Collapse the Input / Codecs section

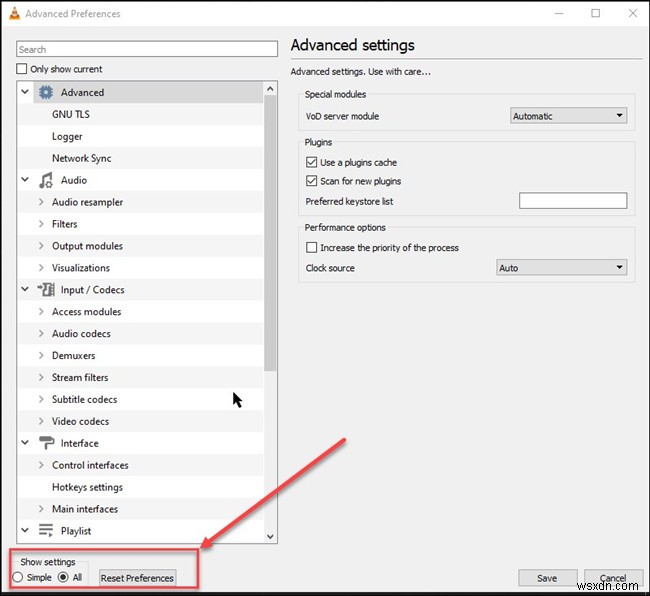click(x=25, y=289)
